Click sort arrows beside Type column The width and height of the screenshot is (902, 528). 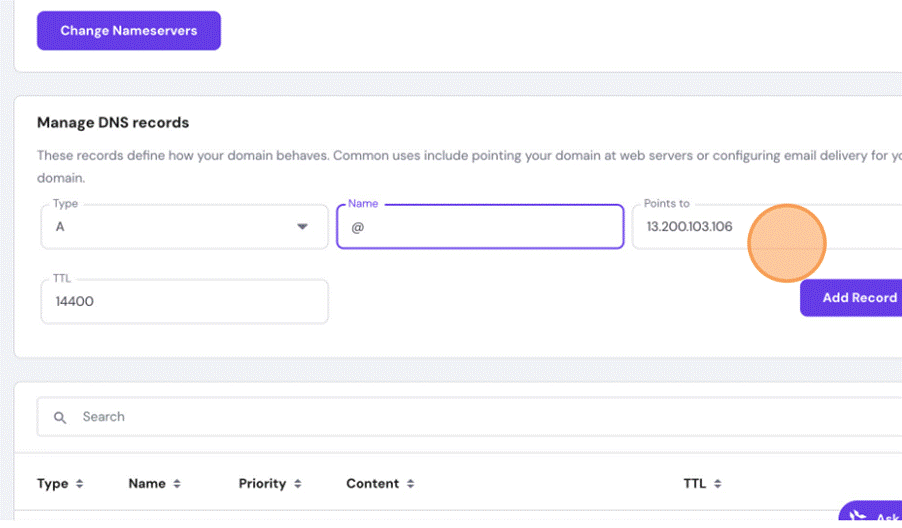tap(80, 484)
